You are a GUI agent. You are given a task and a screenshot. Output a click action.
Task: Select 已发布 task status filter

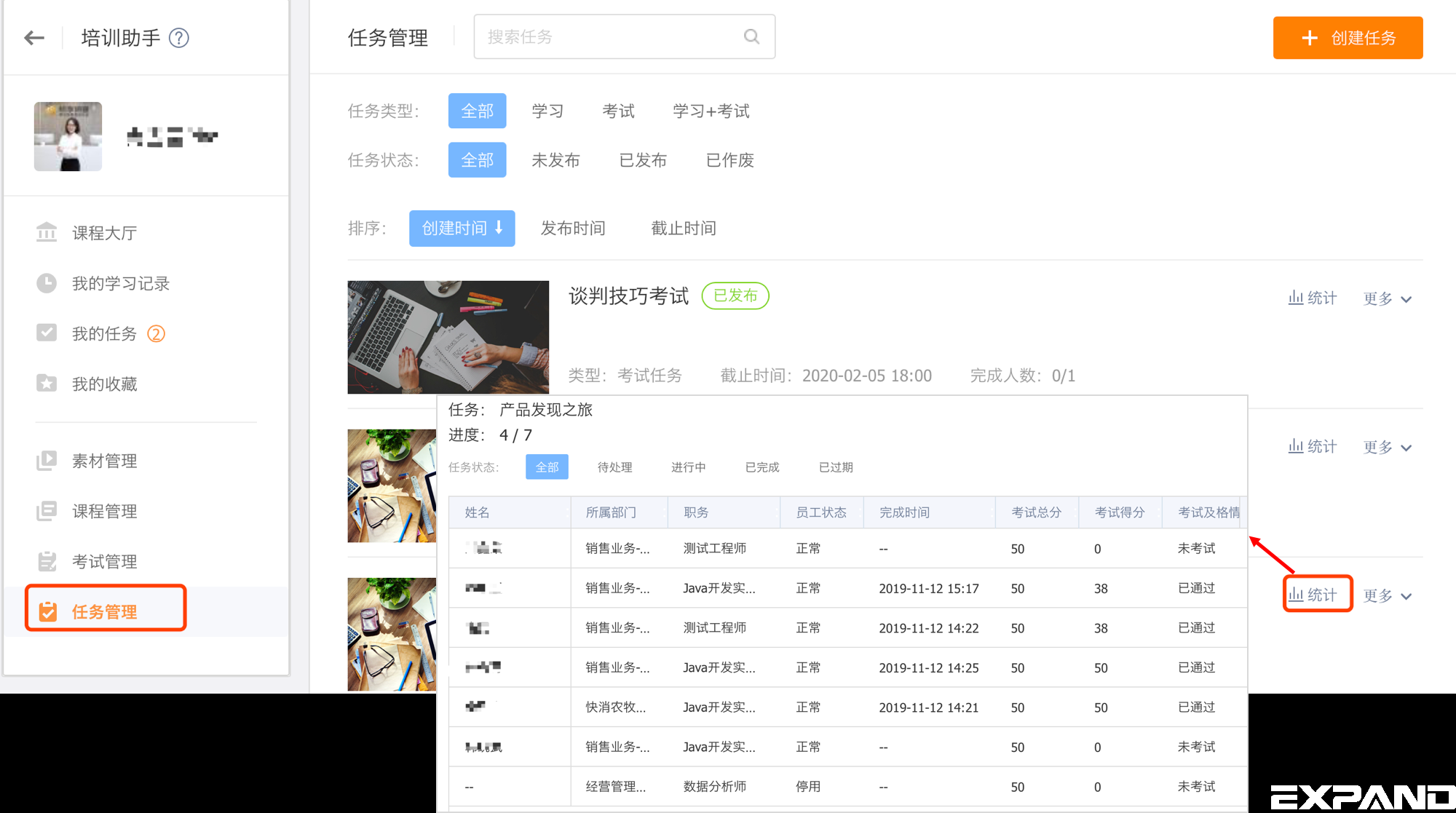pyautogui.click(x=642, y=160)
